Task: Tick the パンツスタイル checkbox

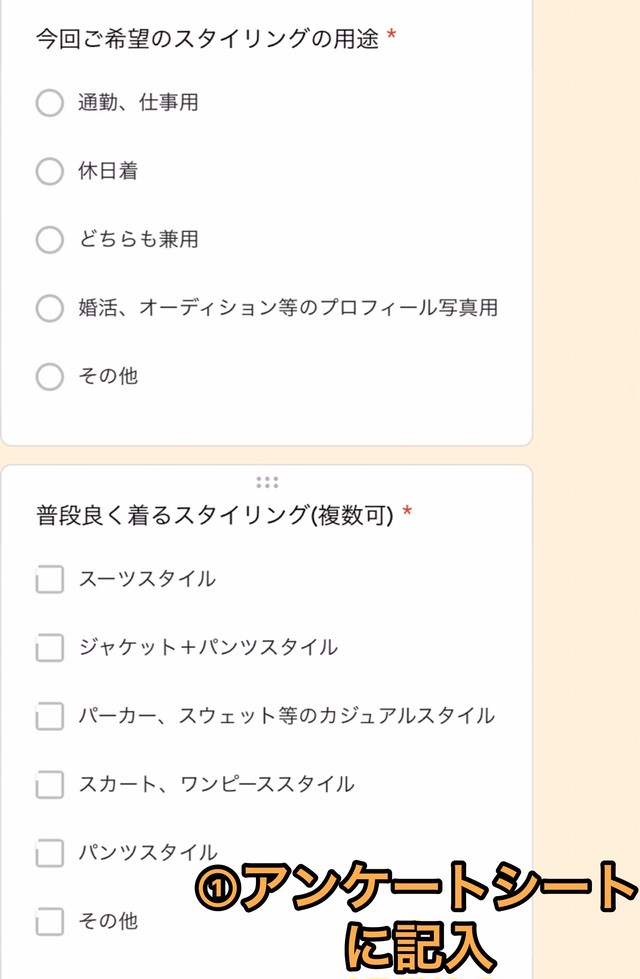Action: [x=49, y=853]
